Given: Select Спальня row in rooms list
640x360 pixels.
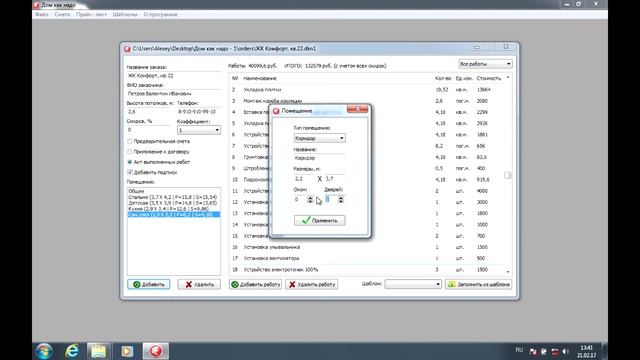Looking at the screenshot, I should pyautogui.click(x=173, y=197).
